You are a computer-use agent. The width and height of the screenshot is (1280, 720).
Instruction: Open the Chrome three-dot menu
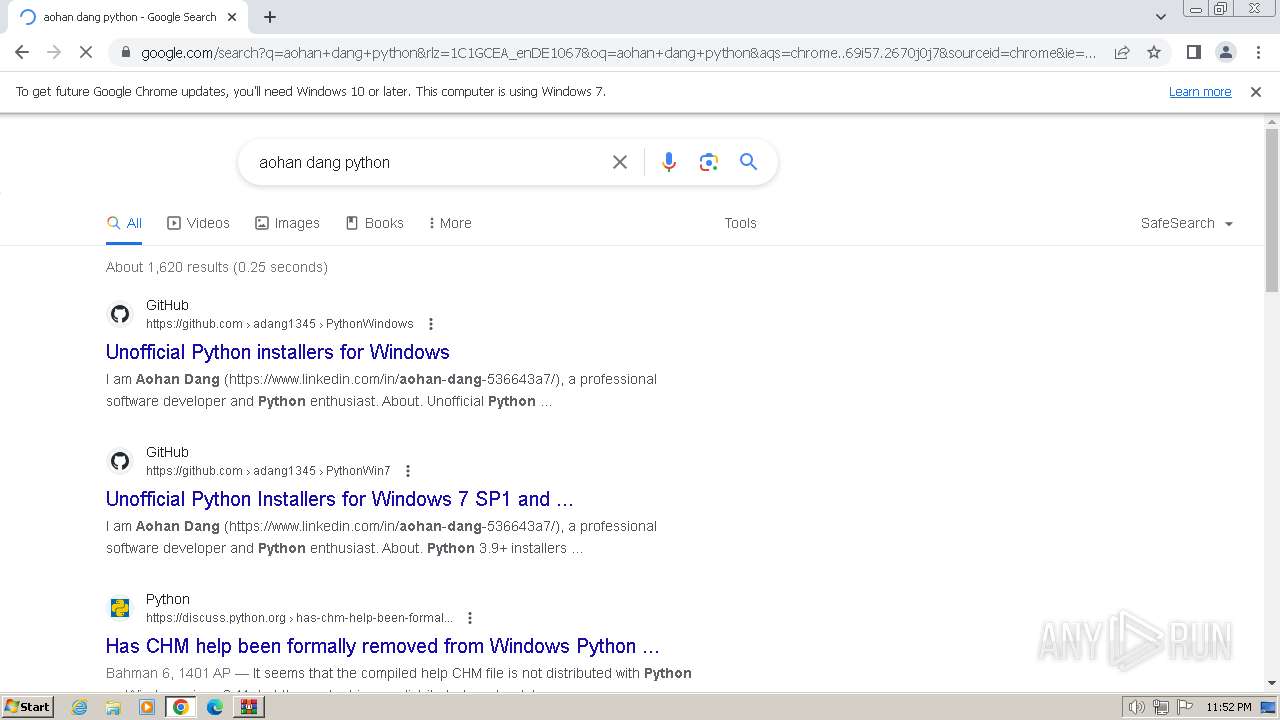(x=1258, y=52)
